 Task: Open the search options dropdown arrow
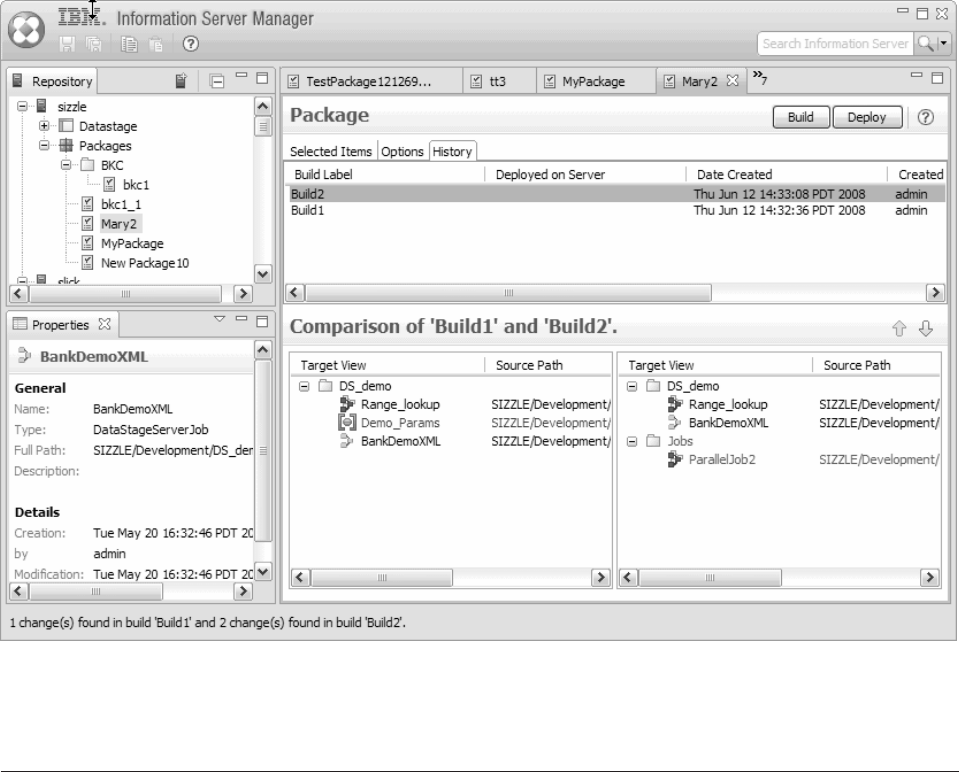point(944,43)
